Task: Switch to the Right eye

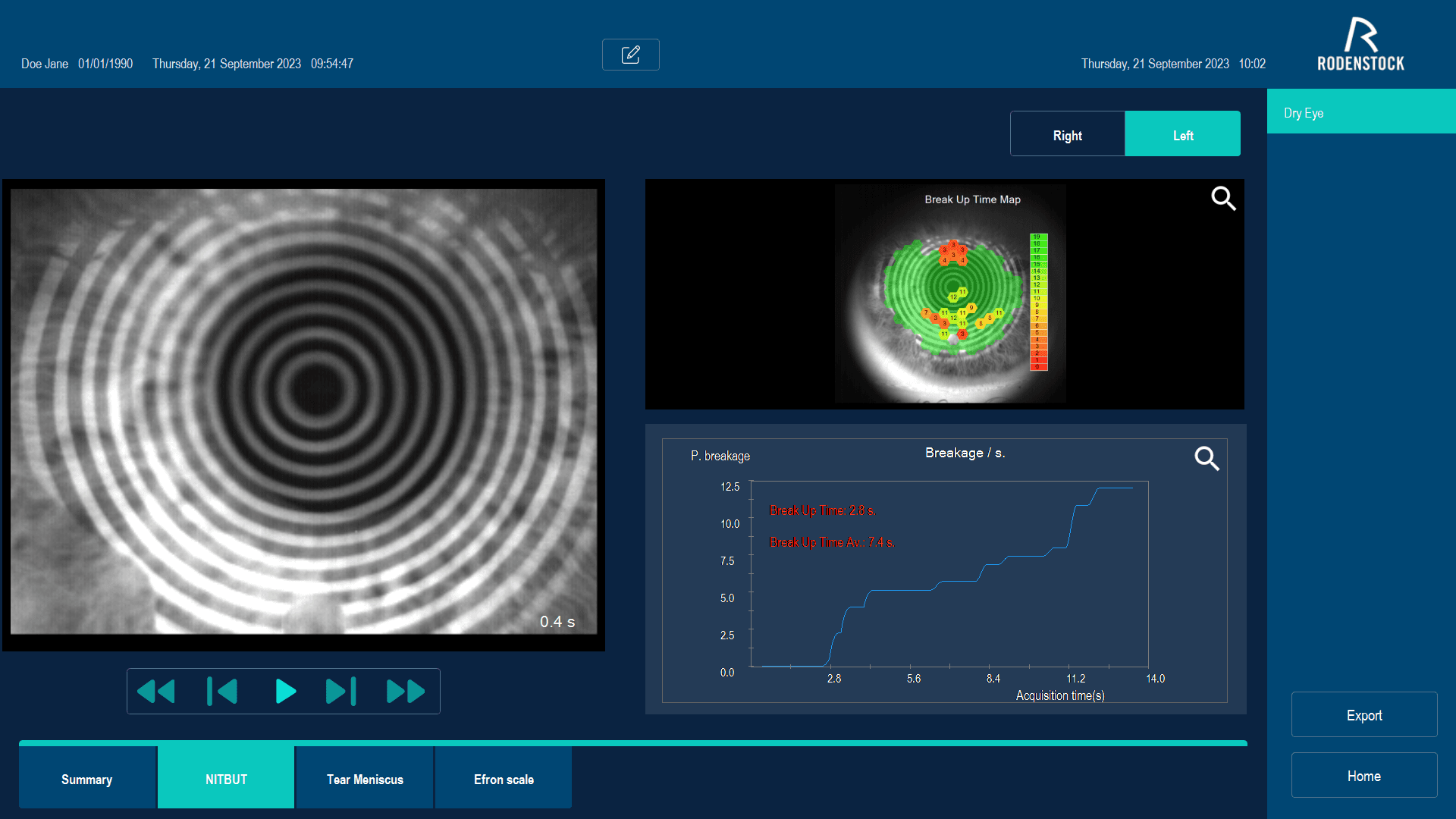Action: coord(1067,135)
